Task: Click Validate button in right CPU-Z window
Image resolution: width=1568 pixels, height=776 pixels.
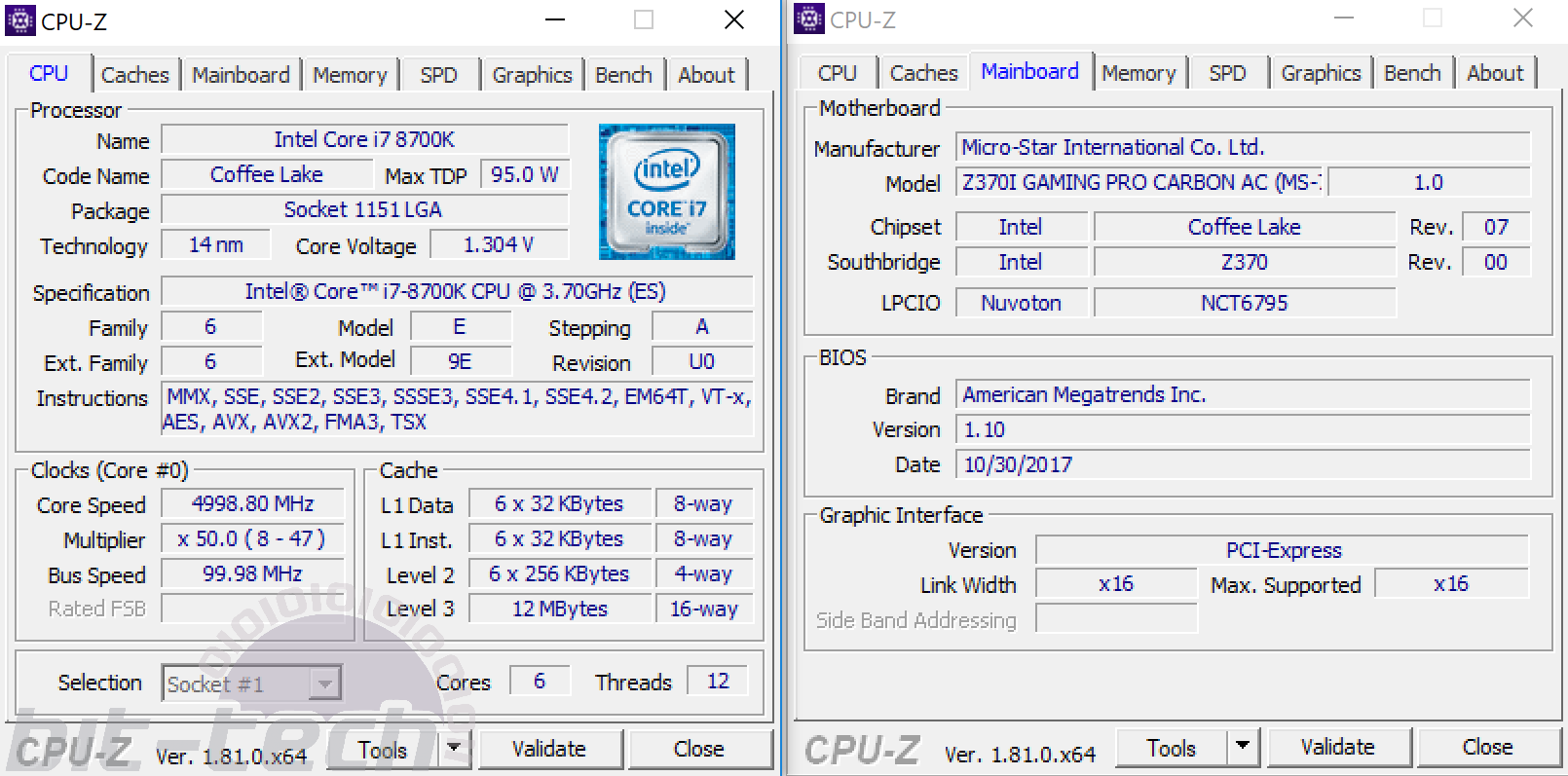Action: tap(1338, 747)
